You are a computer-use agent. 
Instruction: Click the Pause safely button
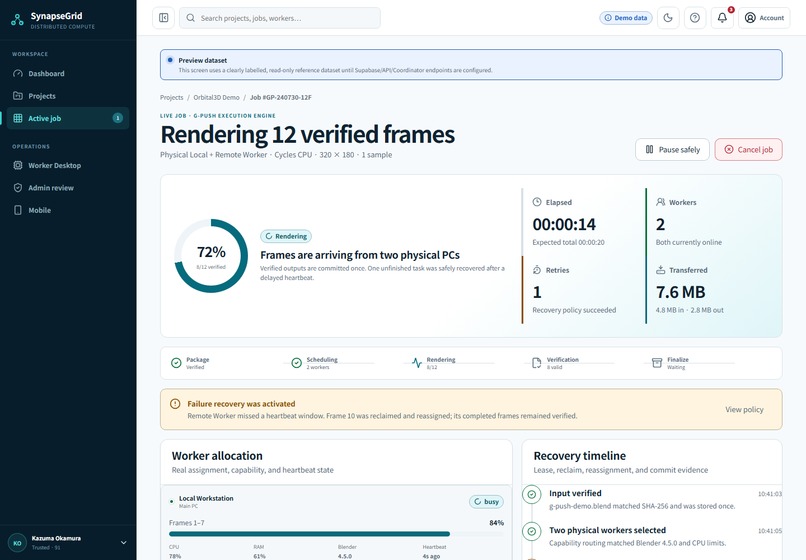(x=672, y=150)
